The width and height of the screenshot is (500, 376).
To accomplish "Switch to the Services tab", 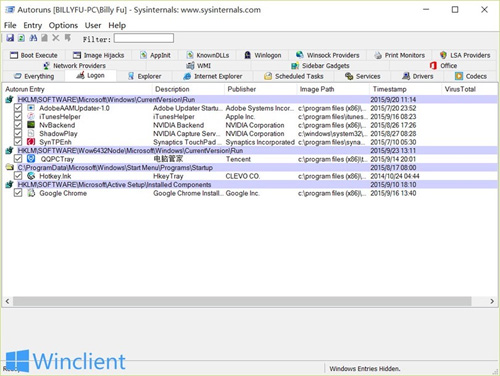I will tap(362, 76).
